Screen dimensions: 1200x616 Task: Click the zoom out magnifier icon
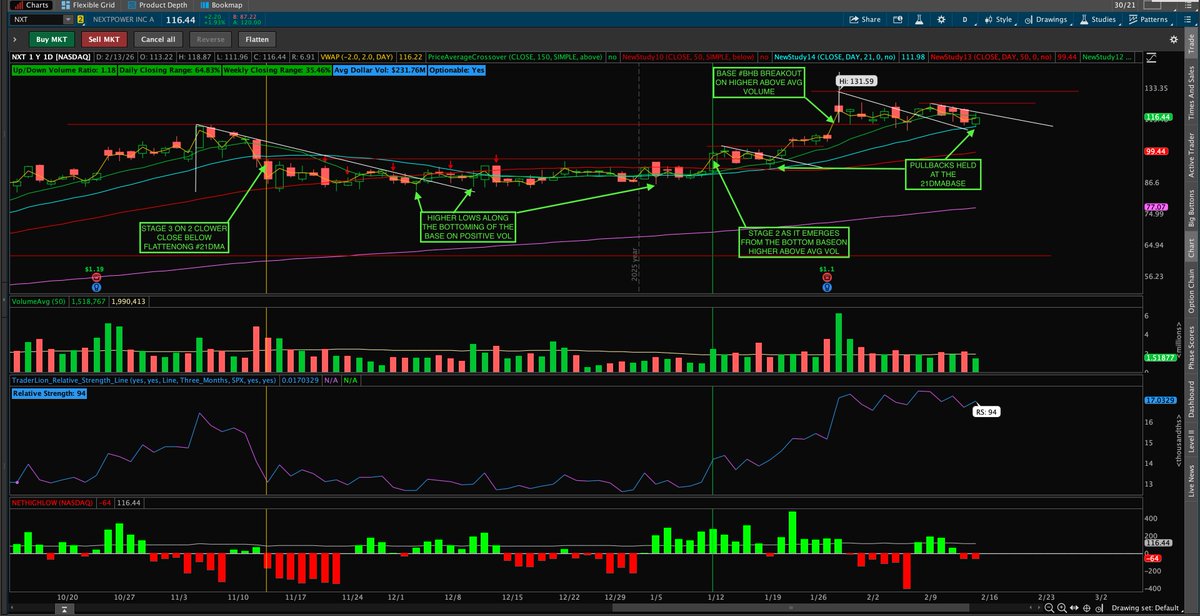click(x=1049, y=608)
